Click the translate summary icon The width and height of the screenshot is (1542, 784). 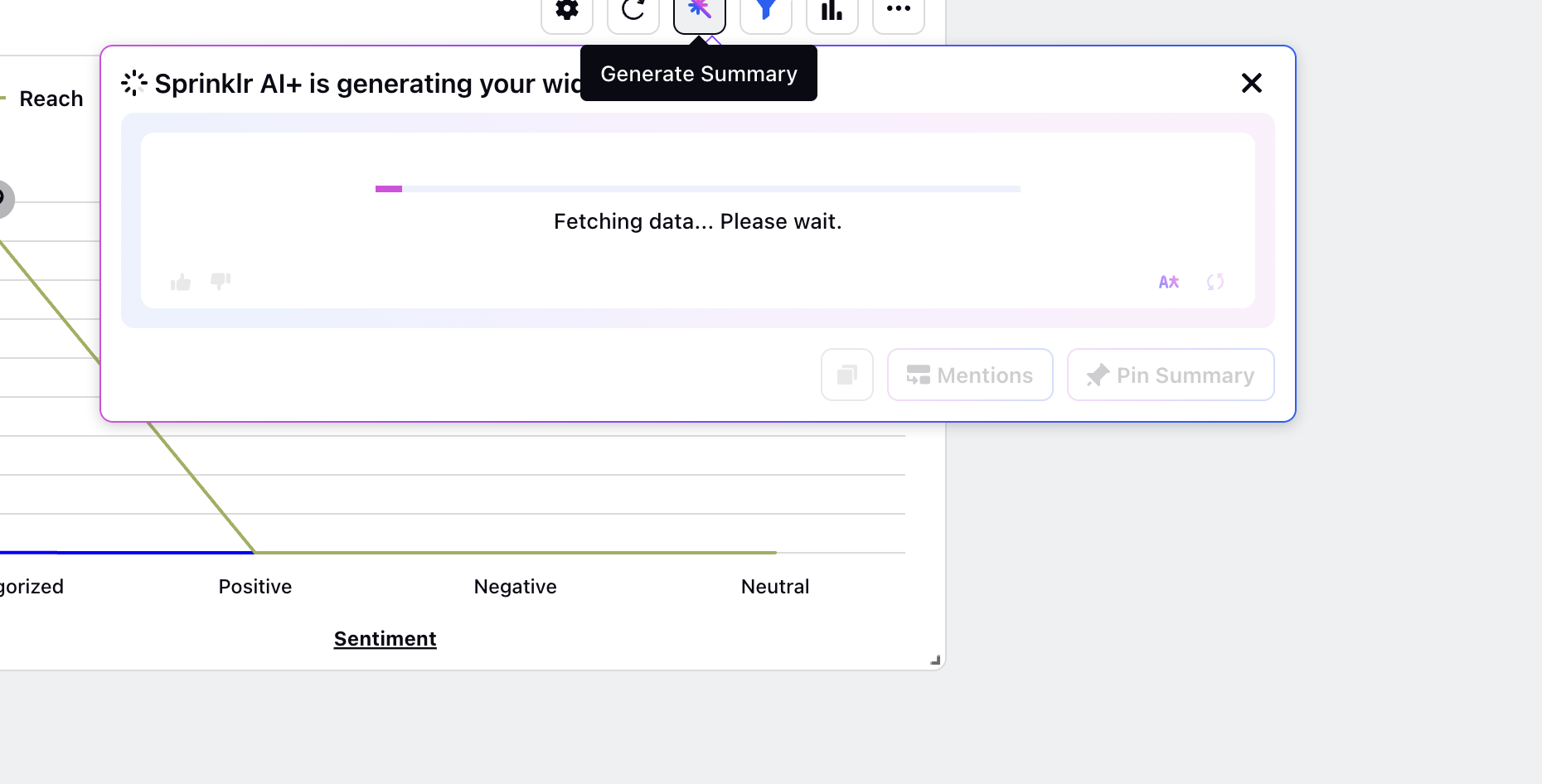pyautogui.click(x=1169, y=282)
